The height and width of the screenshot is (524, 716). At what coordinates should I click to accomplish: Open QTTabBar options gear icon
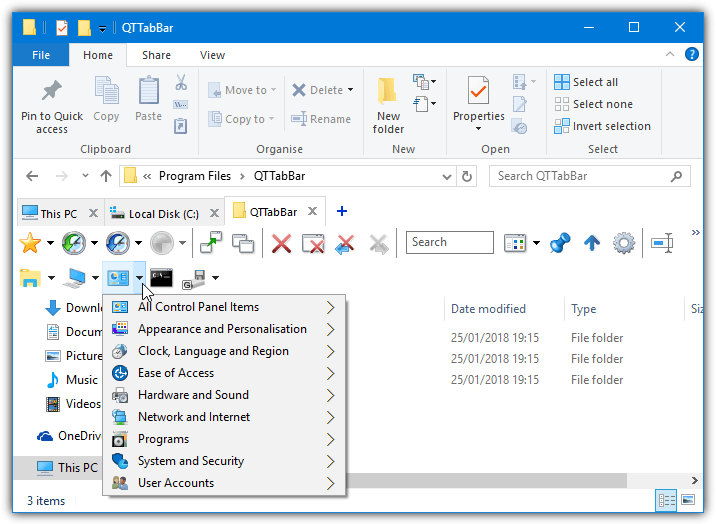(x=624, y=242)
